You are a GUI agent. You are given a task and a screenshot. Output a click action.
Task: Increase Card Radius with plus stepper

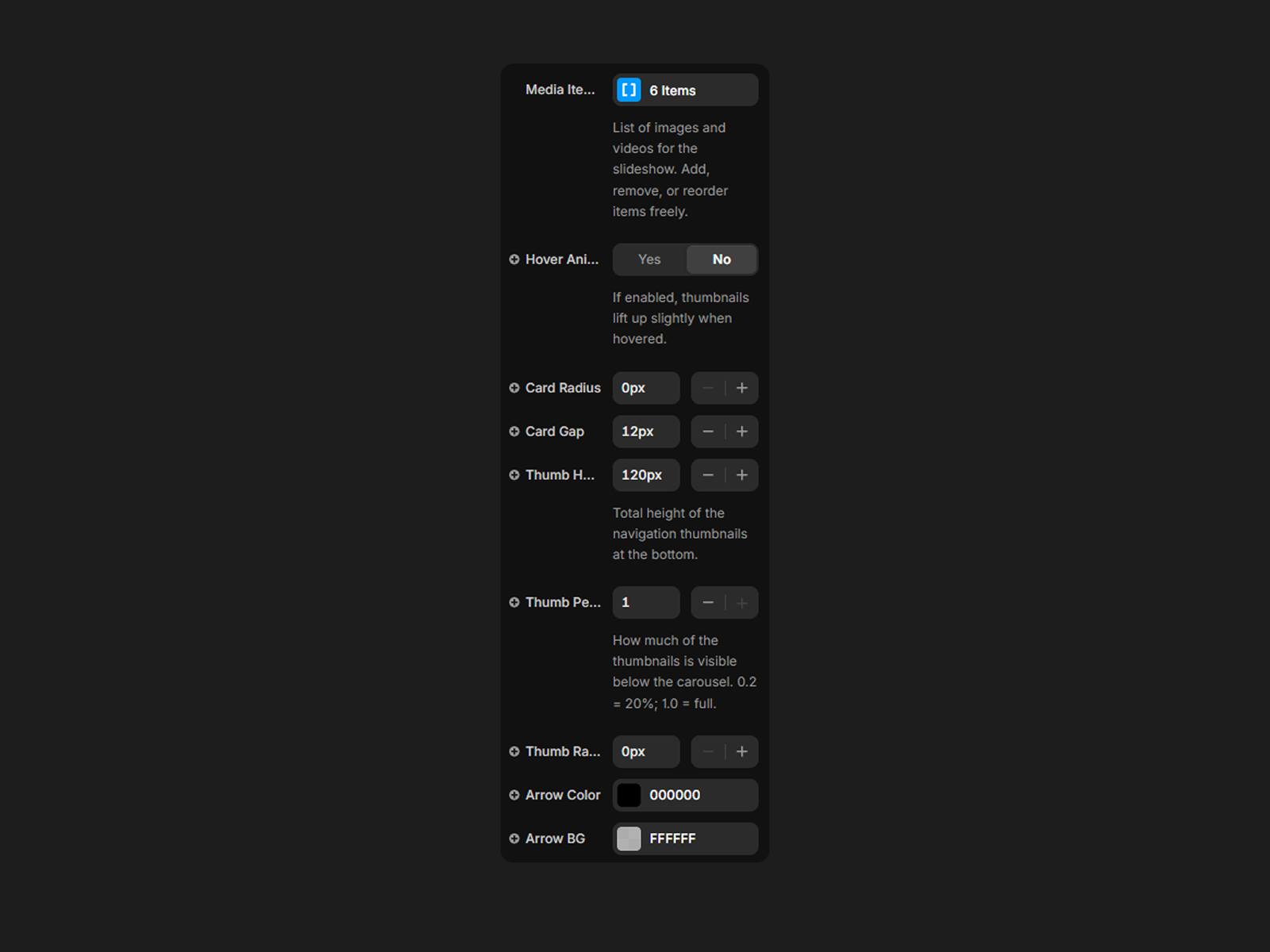[x=742, y=388]
